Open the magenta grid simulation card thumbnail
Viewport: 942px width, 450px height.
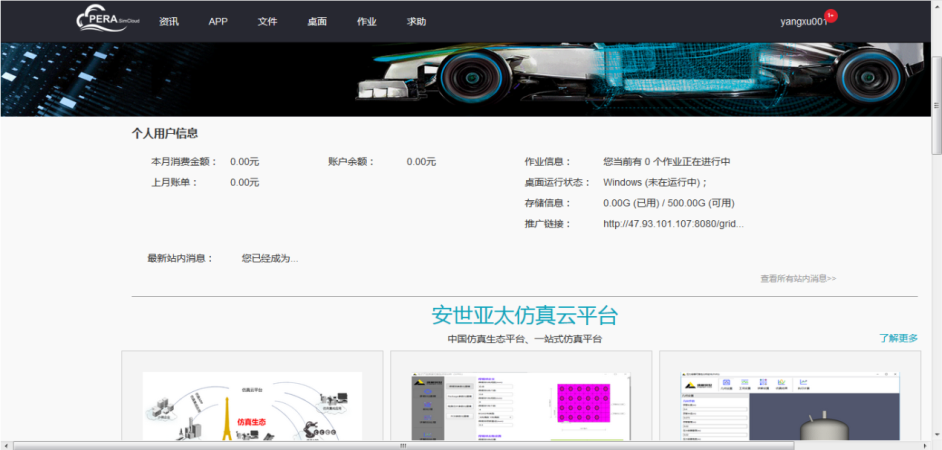click(x=521, y=406)
